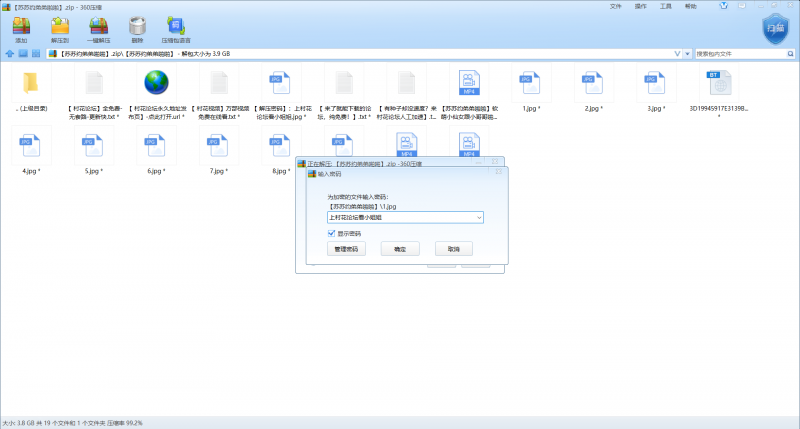The image size is (800, 429).
Task: Click the 解压到 (Extract to) icon
Action: [x=60, y=25]
